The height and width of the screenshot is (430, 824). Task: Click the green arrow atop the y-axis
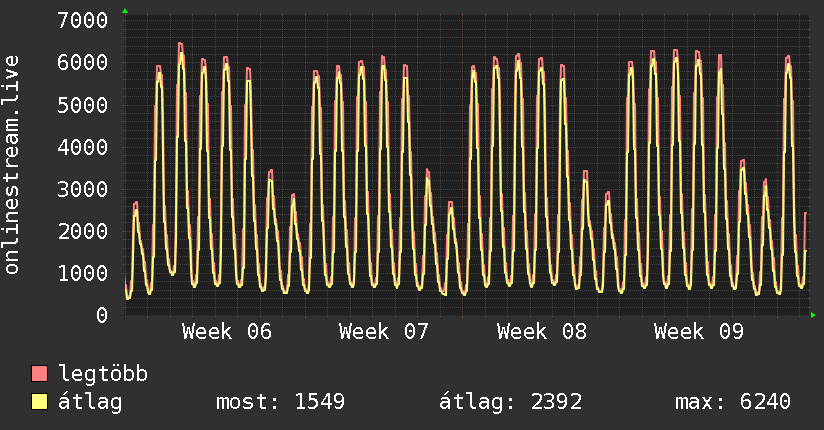(124, 11)
